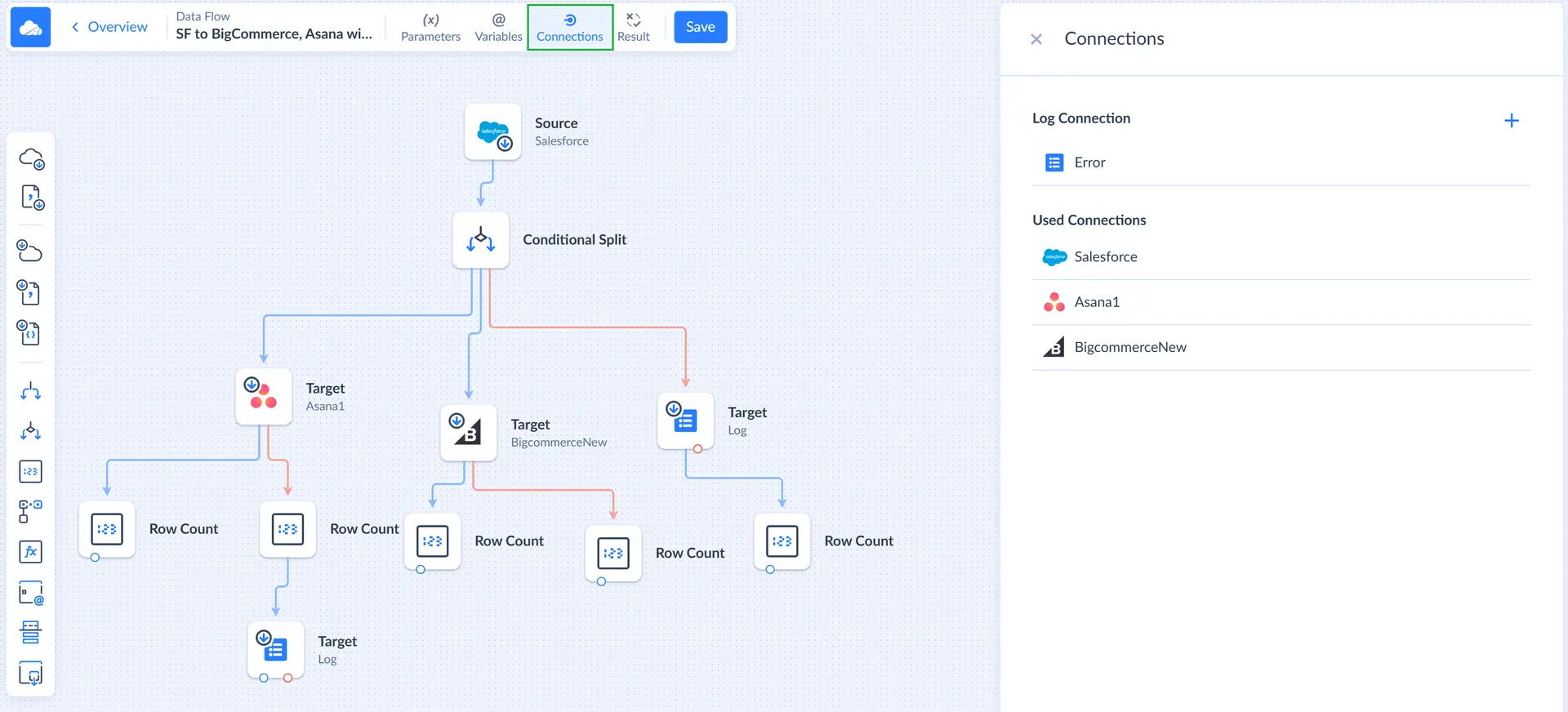Pick the Lookup component in sidebar
The height and width of the screenshot is (712, 1568).
[31, 511]
